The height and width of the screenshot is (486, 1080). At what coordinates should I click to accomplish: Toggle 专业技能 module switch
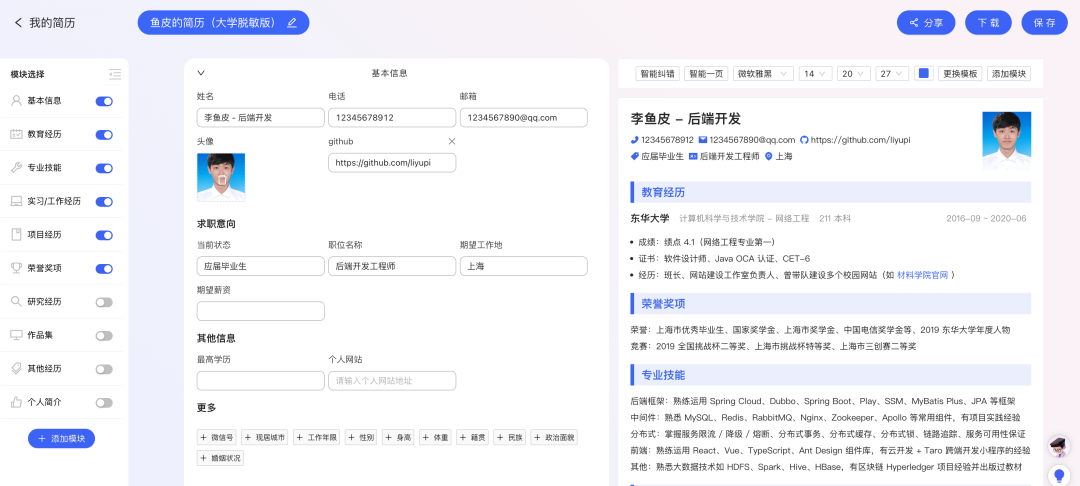pyautogui.click(x=104, y=168)
